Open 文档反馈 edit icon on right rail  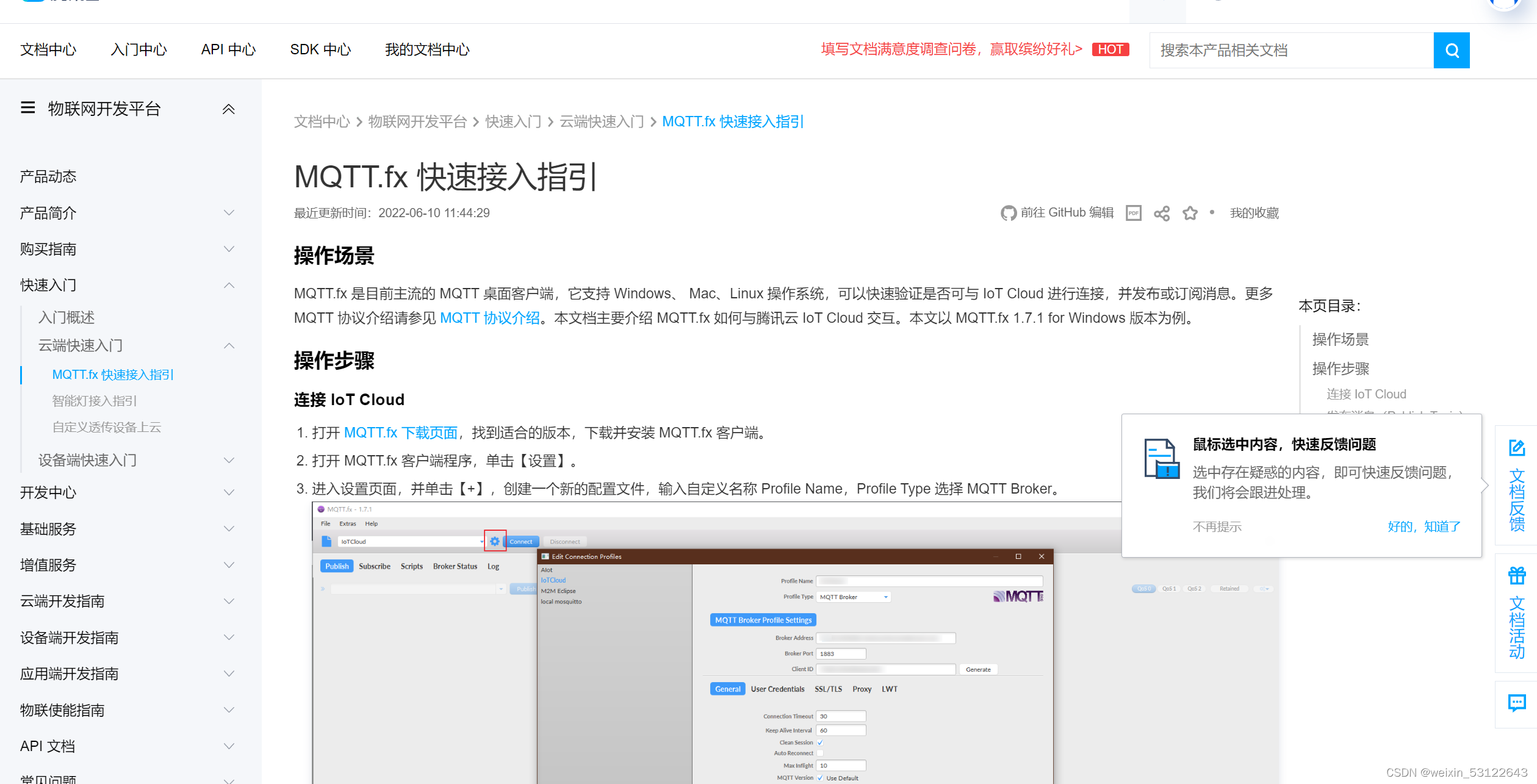(x=1517, y=448)
